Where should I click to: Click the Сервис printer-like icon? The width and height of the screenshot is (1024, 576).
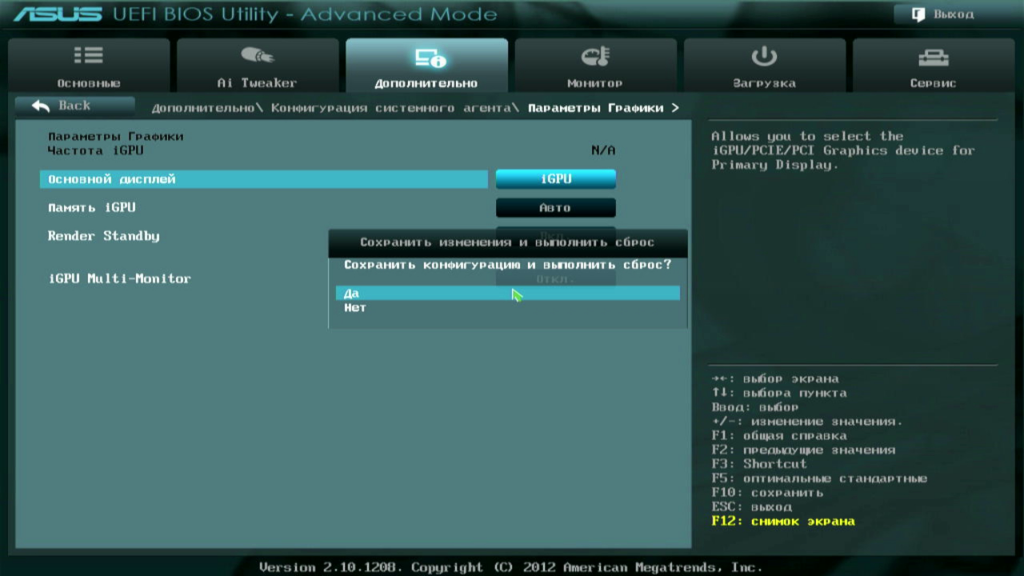933,57
